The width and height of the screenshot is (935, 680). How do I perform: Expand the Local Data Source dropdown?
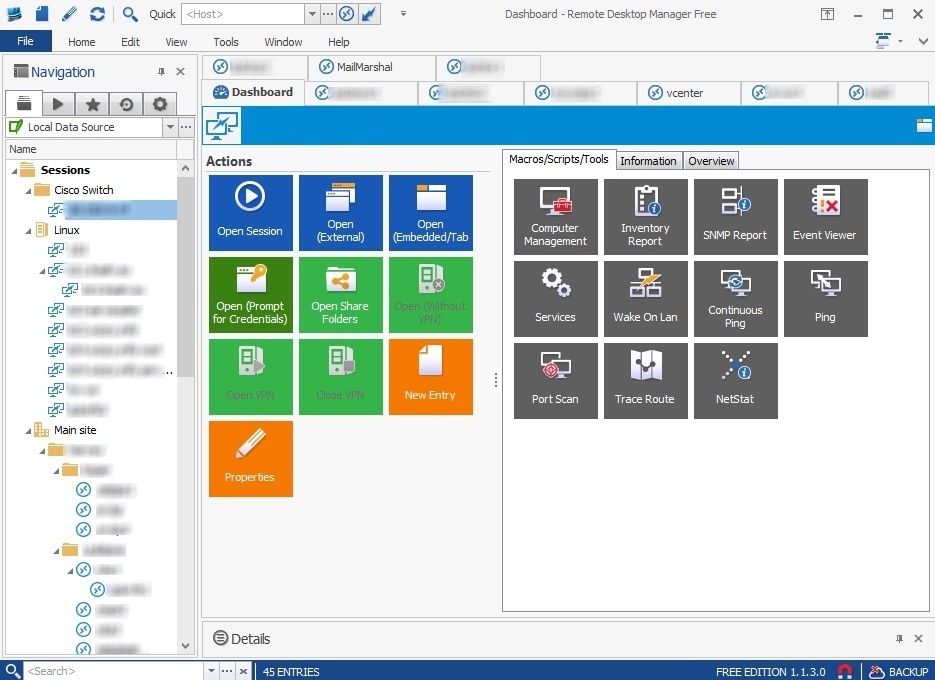(x=170, y=126)
